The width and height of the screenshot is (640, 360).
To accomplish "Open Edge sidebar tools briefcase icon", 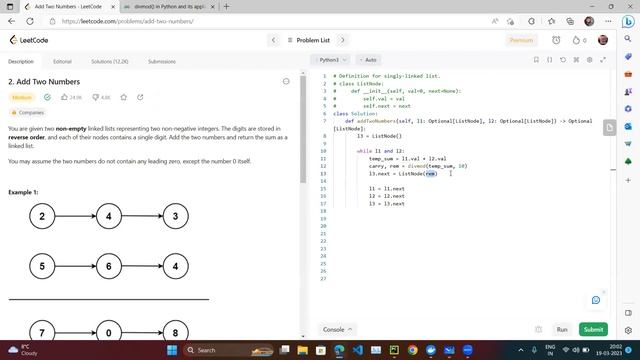I will tap(628, 74).
